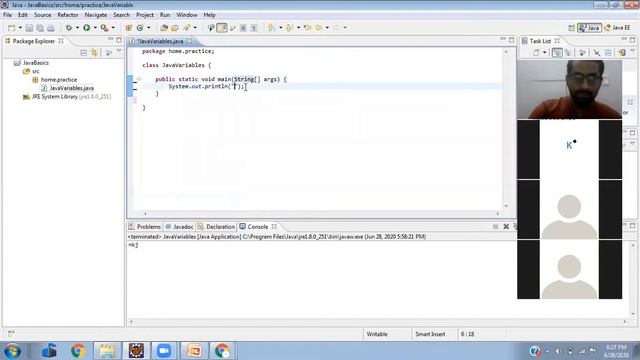The height and width of the screenshot is (360, 640).
Task: Open the Navigate menu
Action: pos(96,15)
